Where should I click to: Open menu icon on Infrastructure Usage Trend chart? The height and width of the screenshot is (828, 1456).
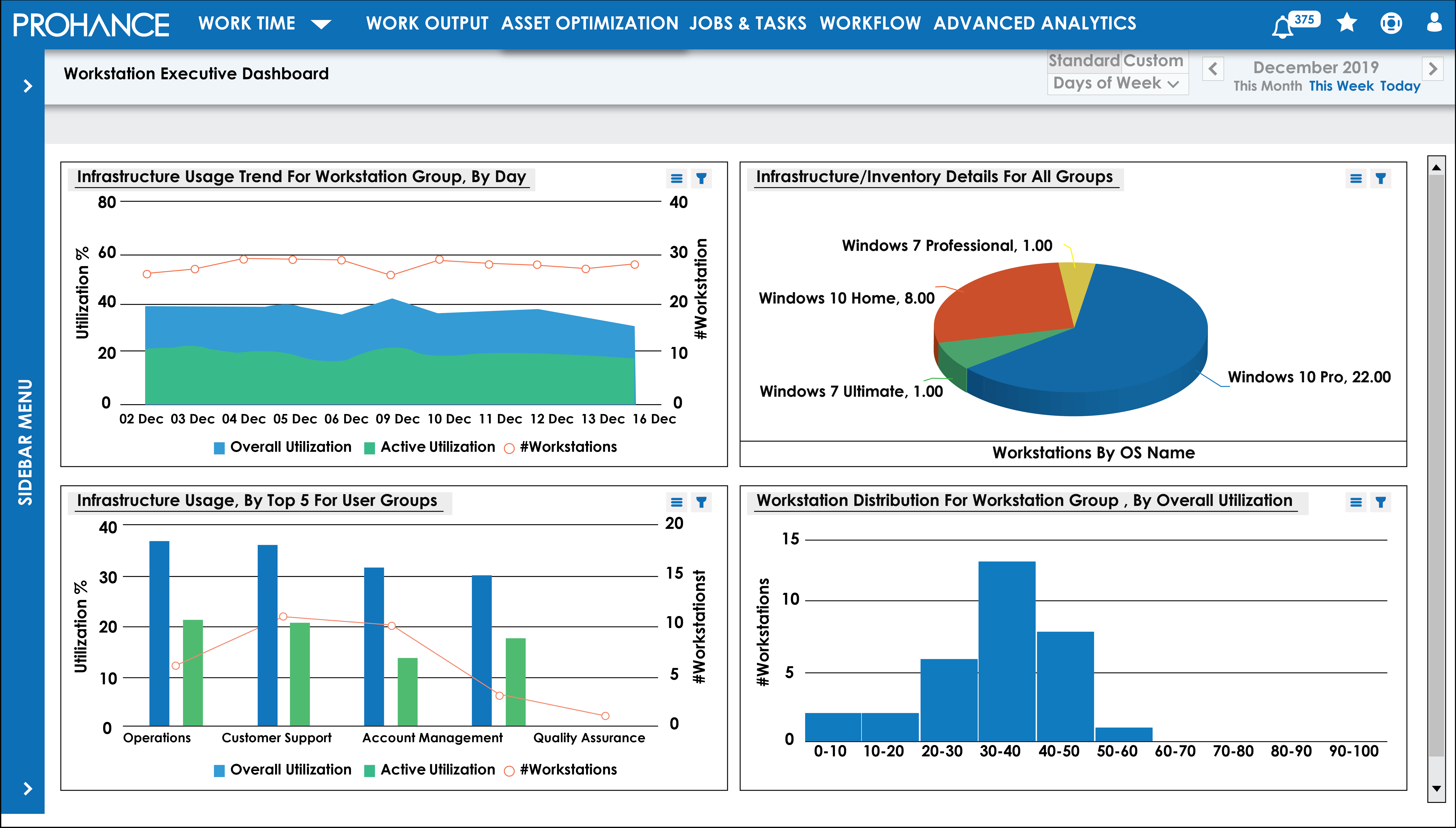[x=676, y=179]
